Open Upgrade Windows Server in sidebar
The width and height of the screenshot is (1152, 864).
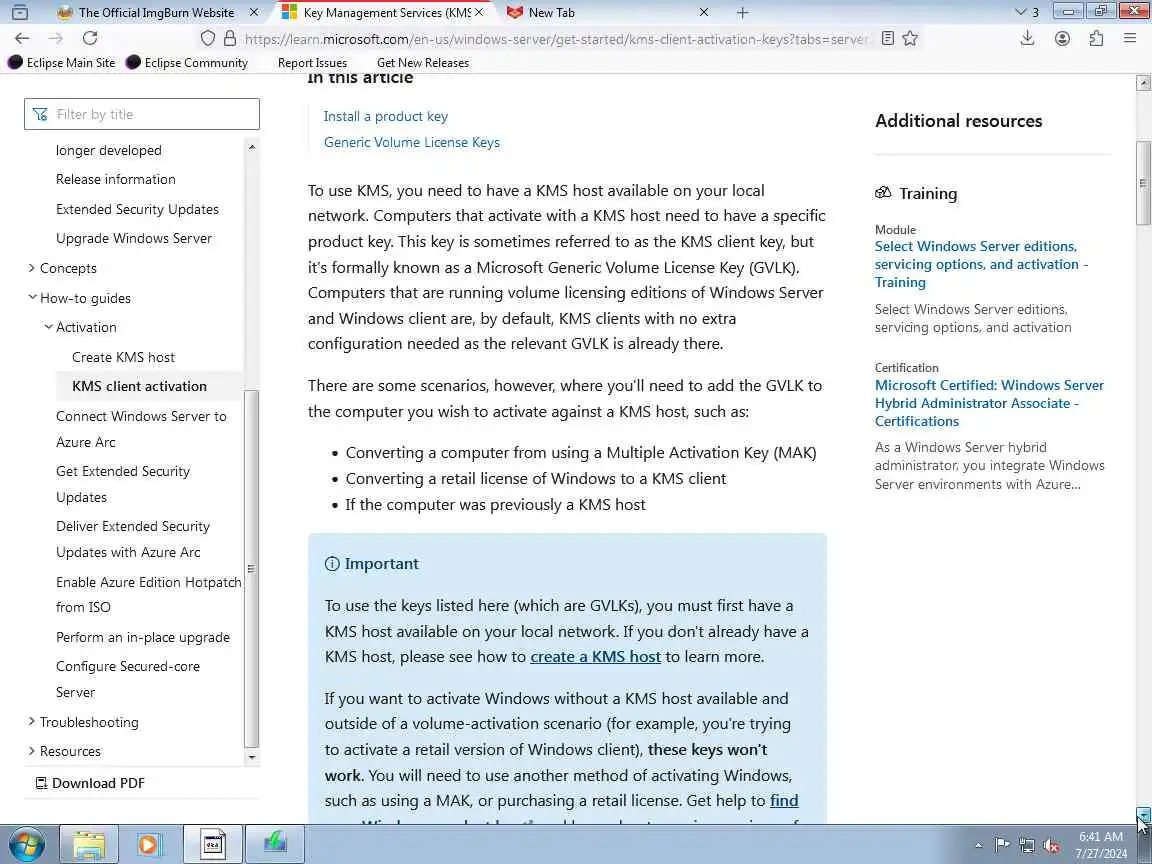(x=134, y=239)
